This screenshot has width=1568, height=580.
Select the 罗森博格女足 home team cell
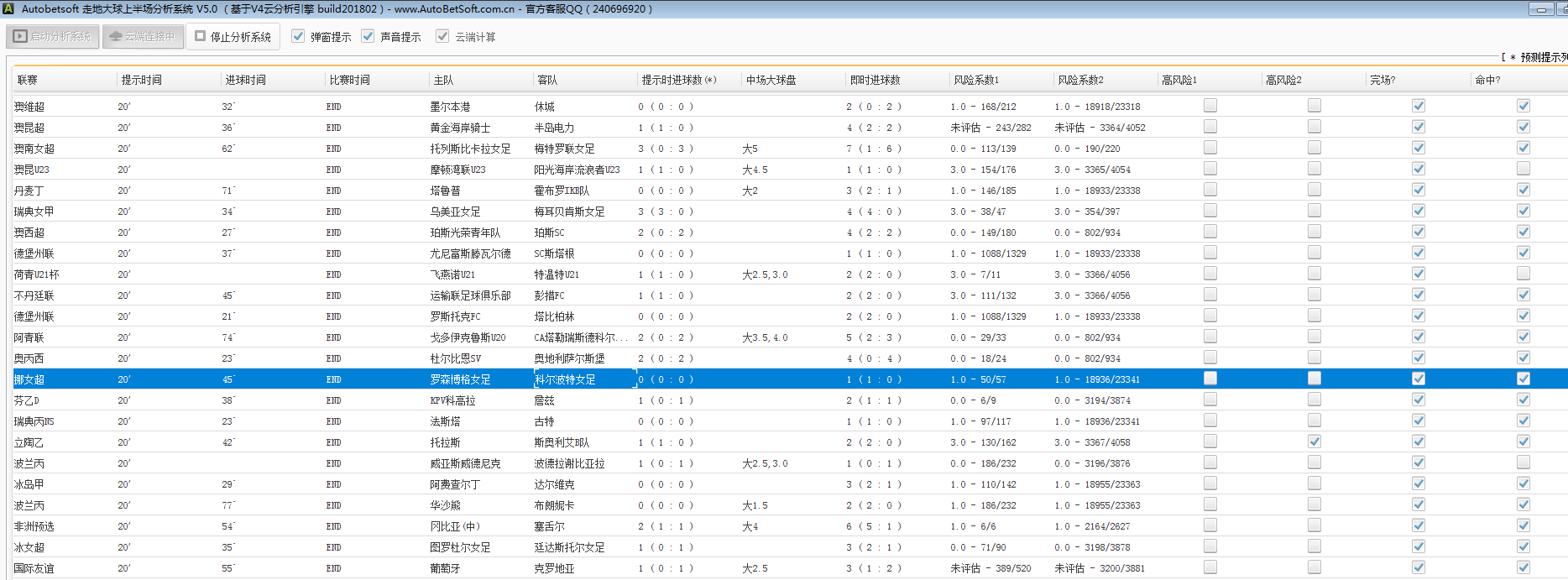pyautogui.click(x=461, y=379)
